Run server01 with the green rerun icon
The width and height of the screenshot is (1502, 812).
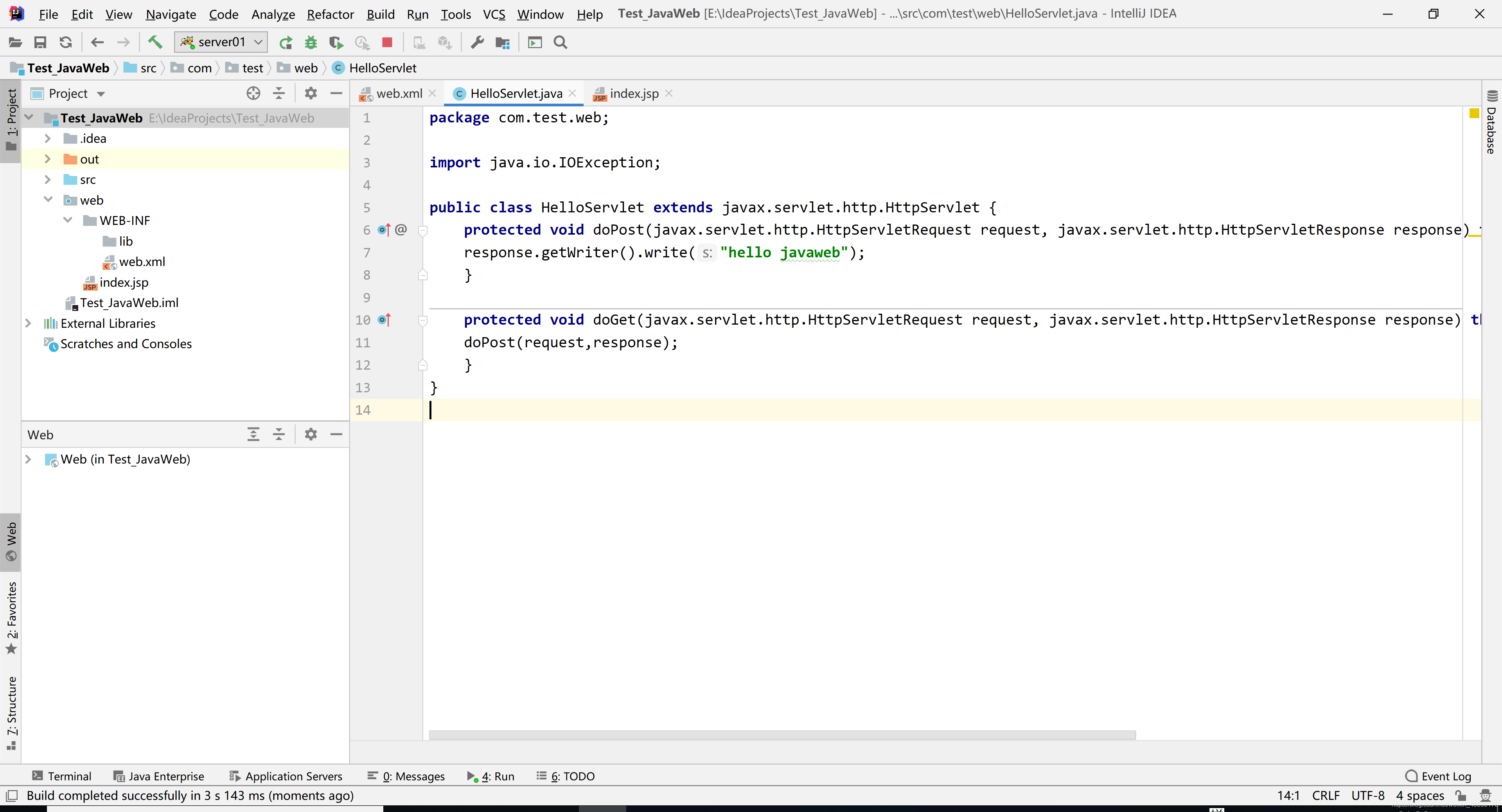point(286,42)
